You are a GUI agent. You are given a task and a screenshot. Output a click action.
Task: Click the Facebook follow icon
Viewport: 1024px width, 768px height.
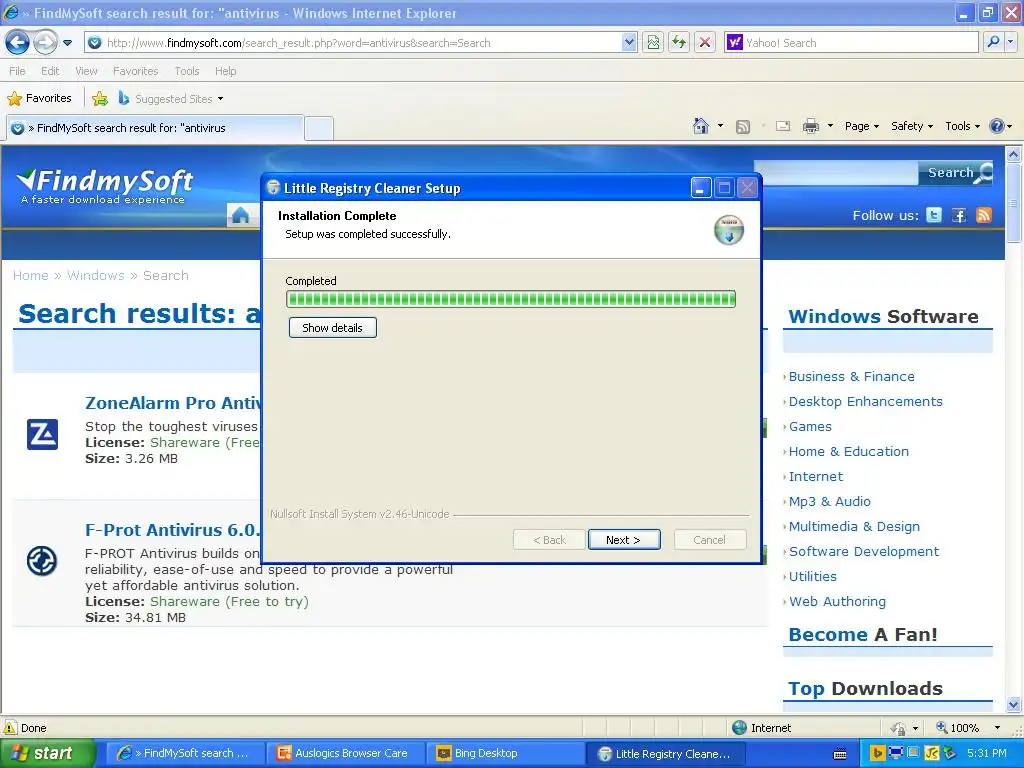tap(959, 215)
